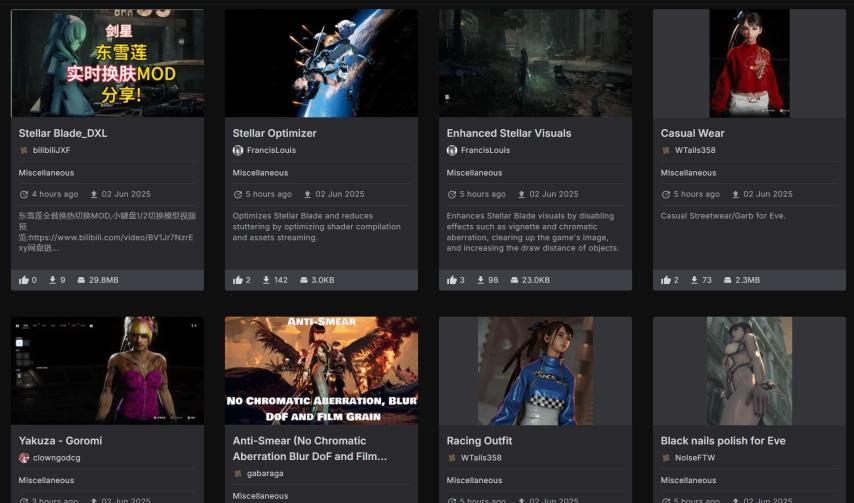Image resolution: width=854 pixels, height=503 pixels.
Task: Click the endorsements thumbs-up icon on Stellar Optimizer
Action: (238, 280)
